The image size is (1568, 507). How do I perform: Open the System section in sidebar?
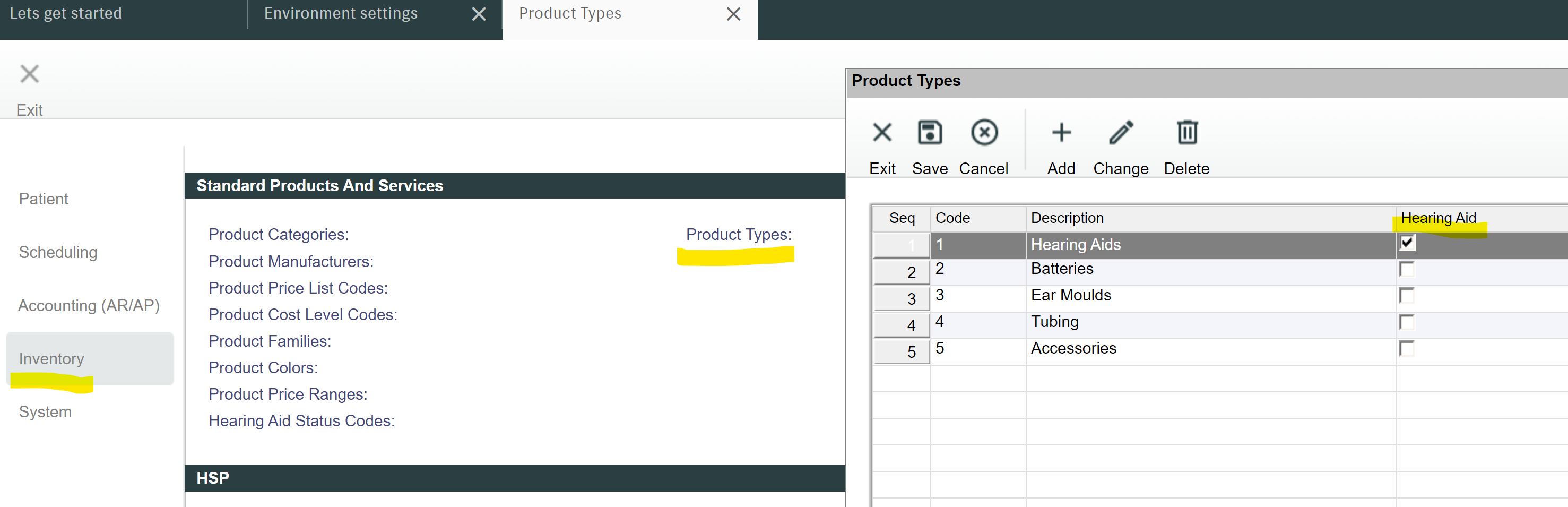[x=45, y=412]
